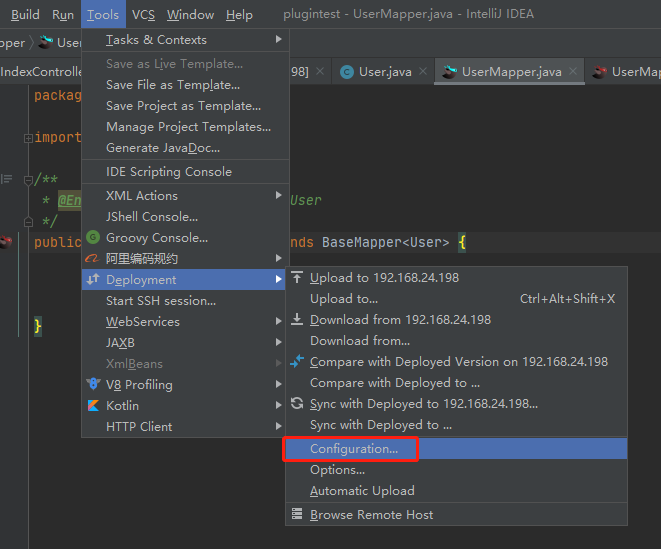Click MyBatis gutter icon beside public line
661x549 pixels.
pyautogui.click(x=6, y=242)
